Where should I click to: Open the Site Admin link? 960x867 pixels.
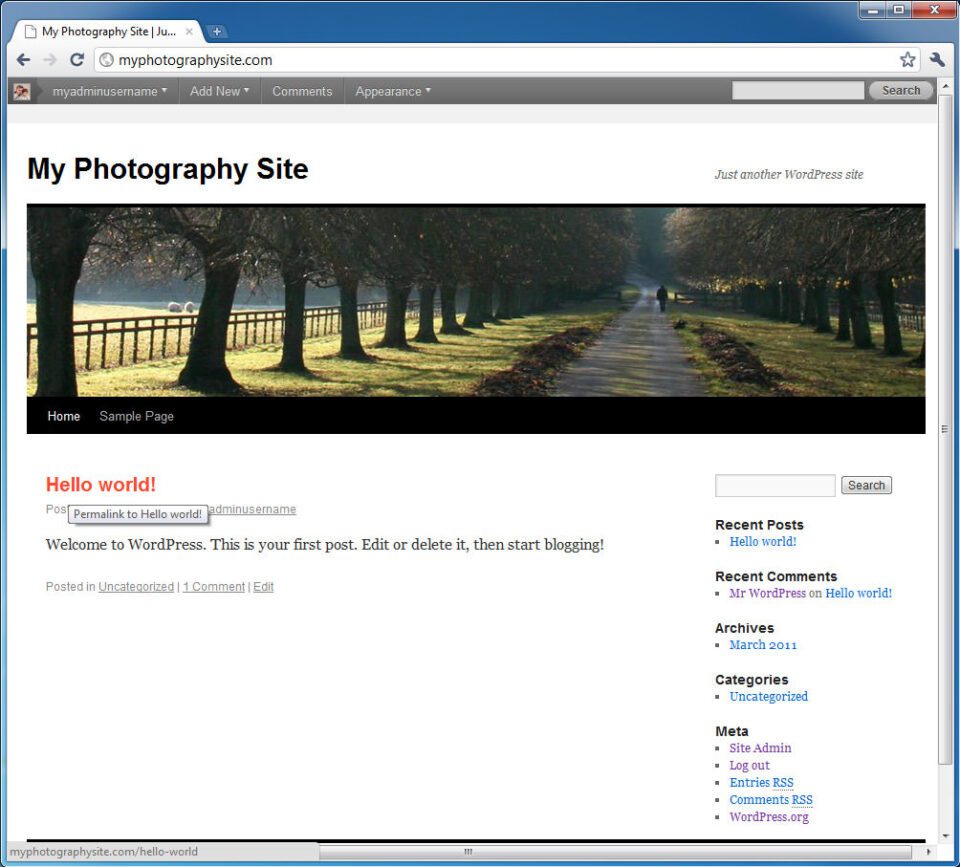click(x=760, y=748)
